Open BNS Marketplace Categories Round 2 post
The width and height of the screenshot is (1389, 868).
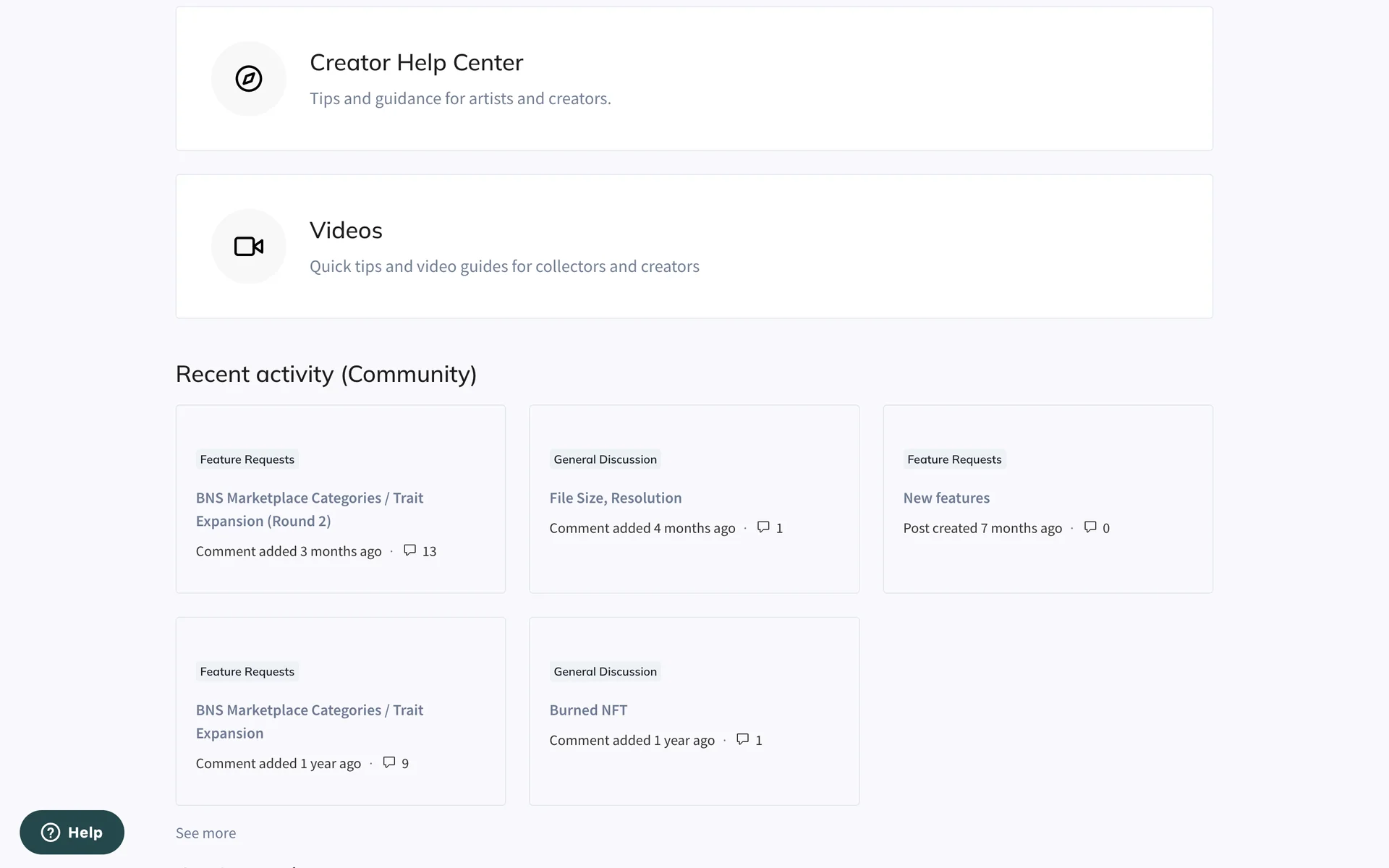[x=309, y=509]
